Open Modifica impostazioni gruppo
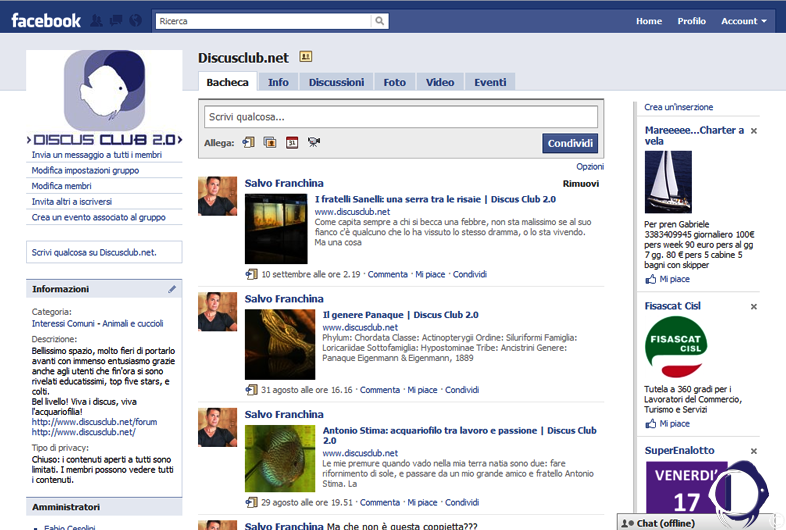 [85, 170]
